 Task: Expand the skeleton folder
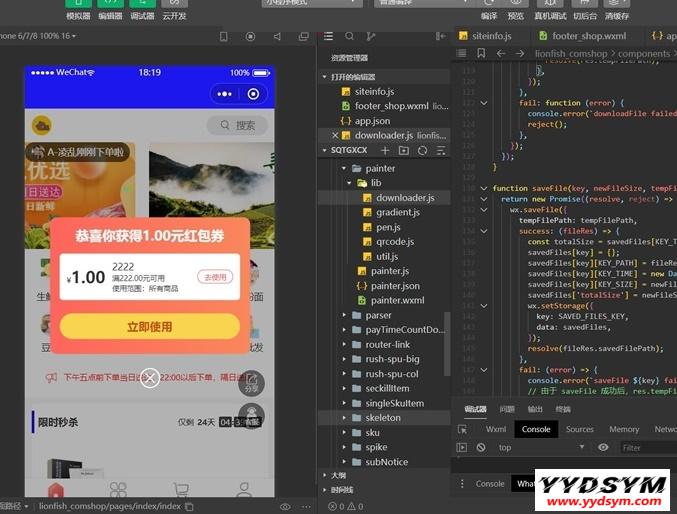[345, 417]
